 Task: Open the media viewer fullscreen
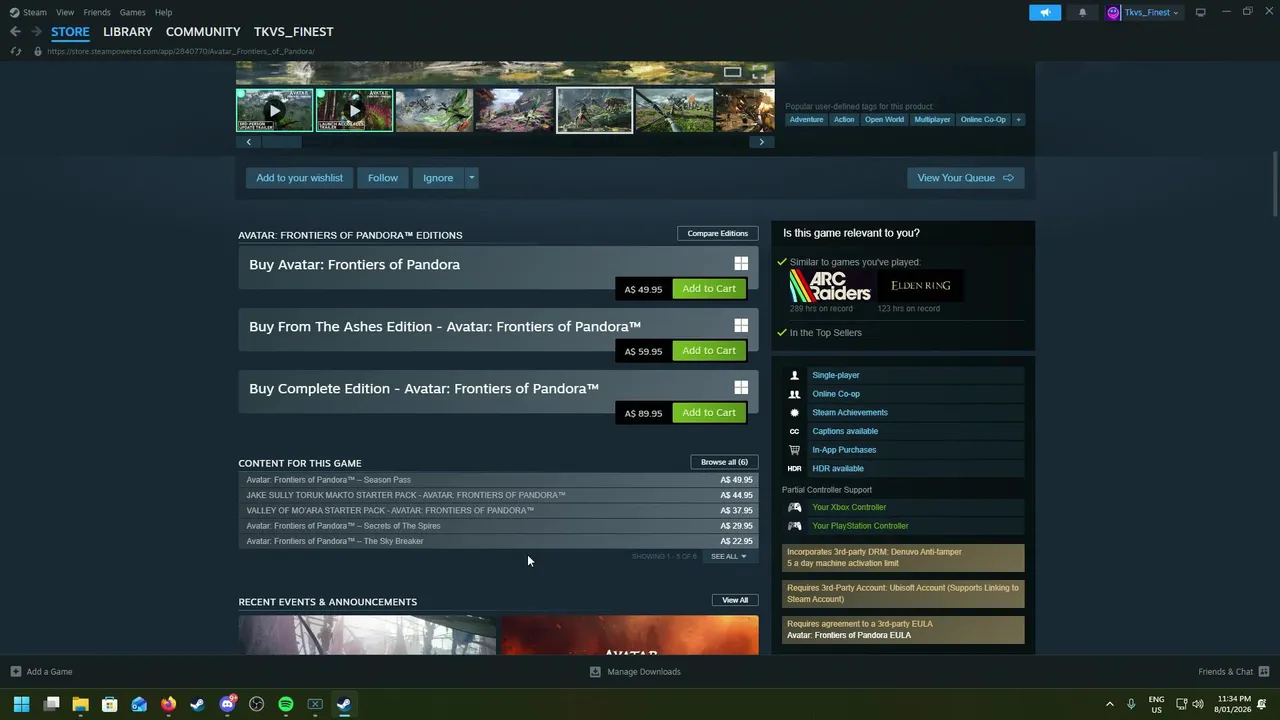click(x=759, y=72)
